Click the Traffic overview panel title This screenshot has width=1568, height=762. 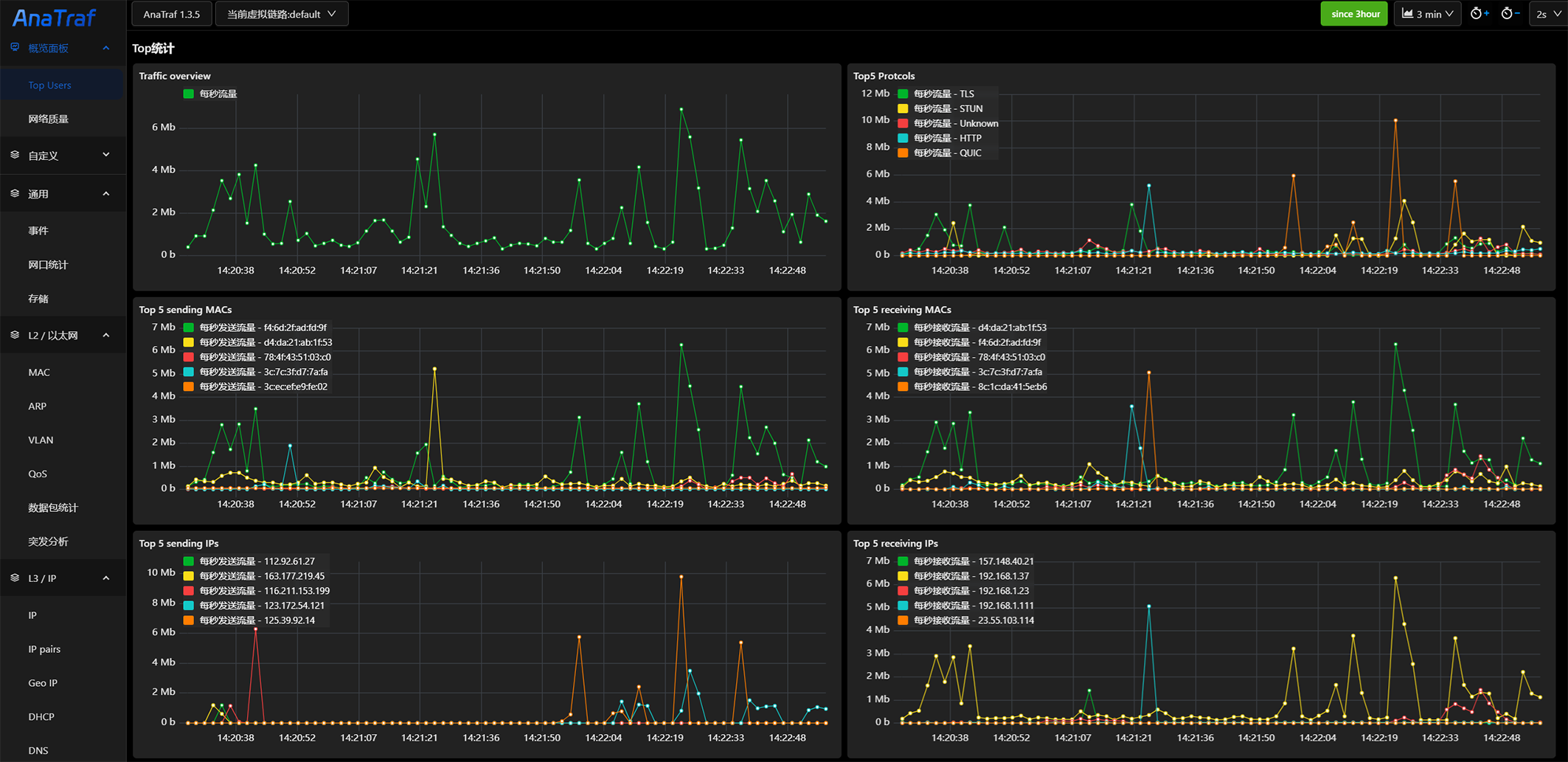175,76
